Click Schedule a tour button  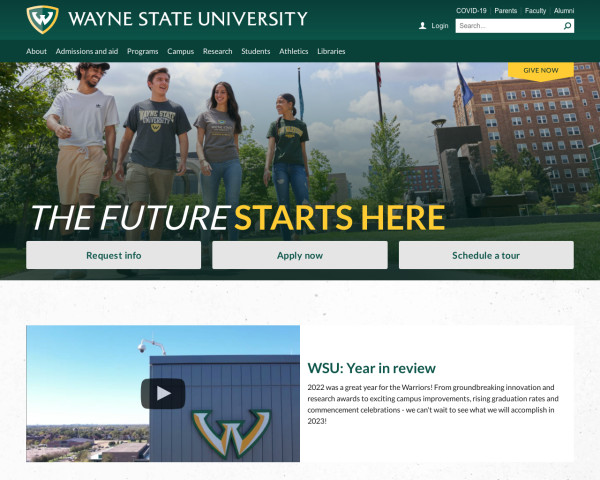(x=486, y=255)
